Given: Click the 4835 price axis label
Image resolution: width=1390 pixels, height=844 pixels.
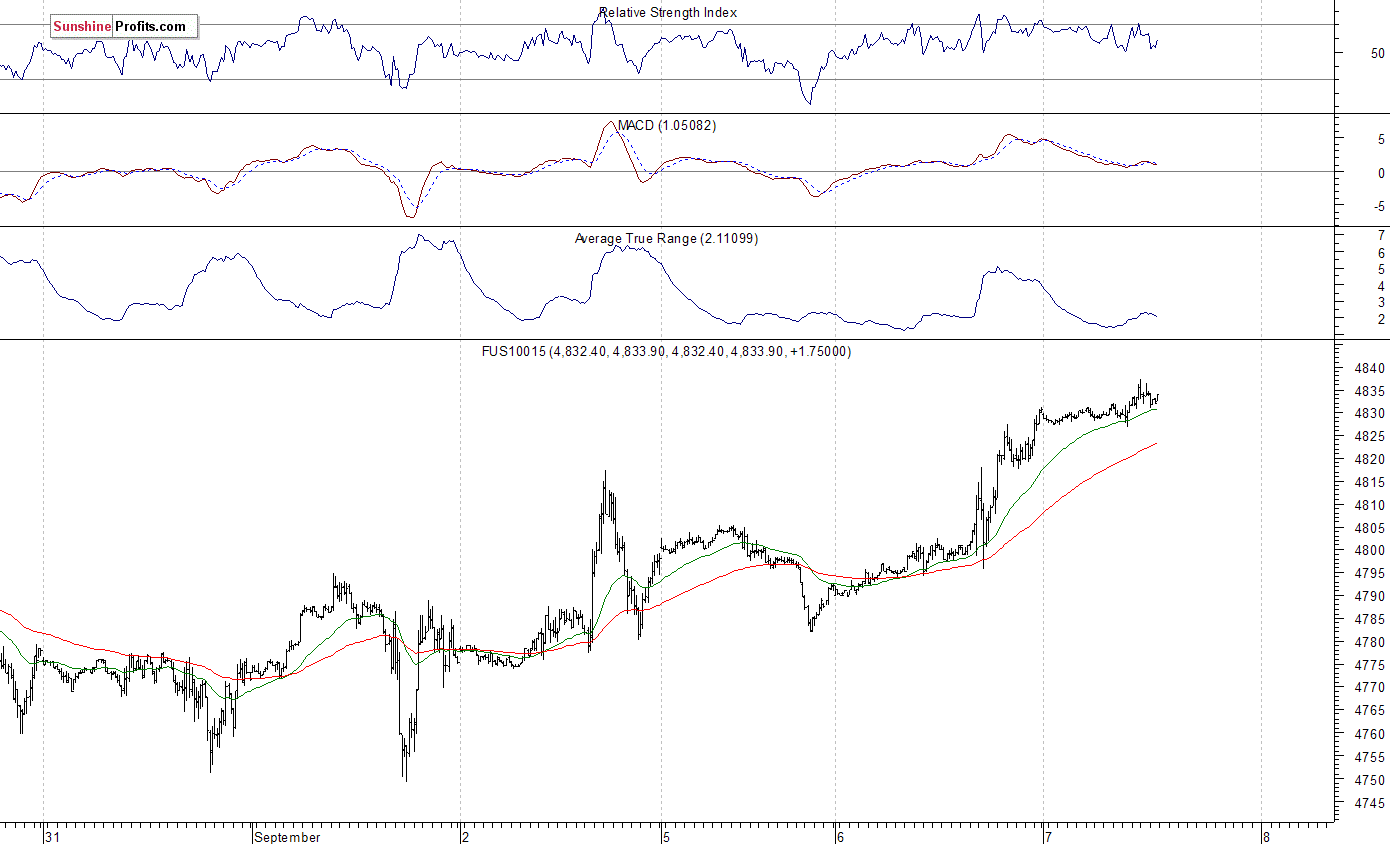Looking at the screenshot, I should click(1369, 391).
